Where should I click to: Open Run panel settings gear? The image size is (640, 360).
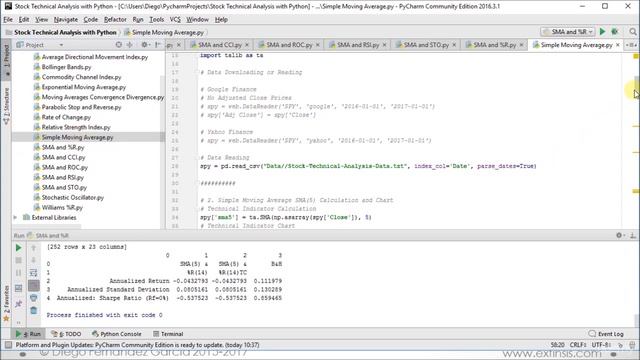(620, 235)
